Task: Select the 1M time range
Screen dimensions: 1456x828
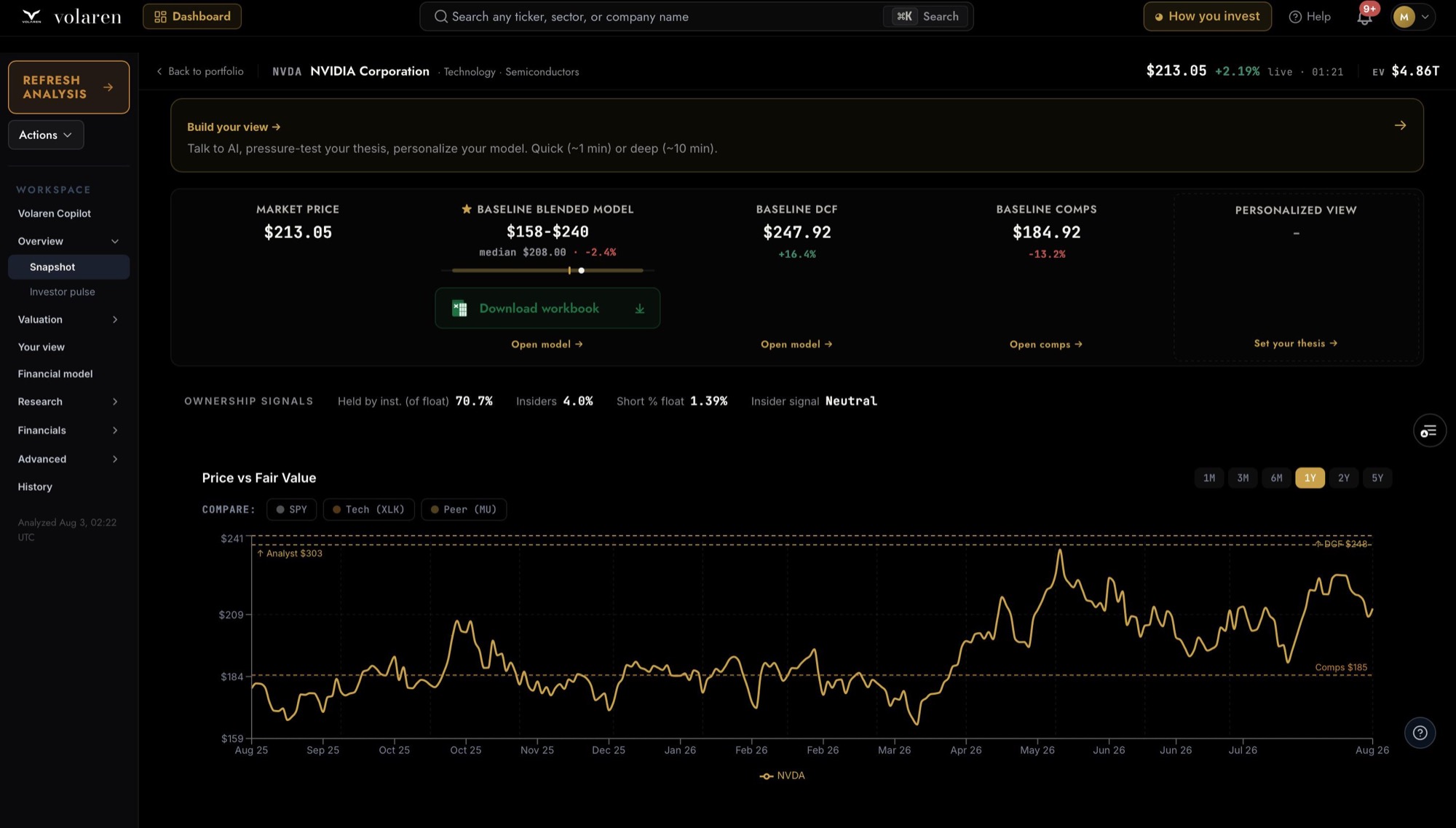Action: click(1209, 478)
